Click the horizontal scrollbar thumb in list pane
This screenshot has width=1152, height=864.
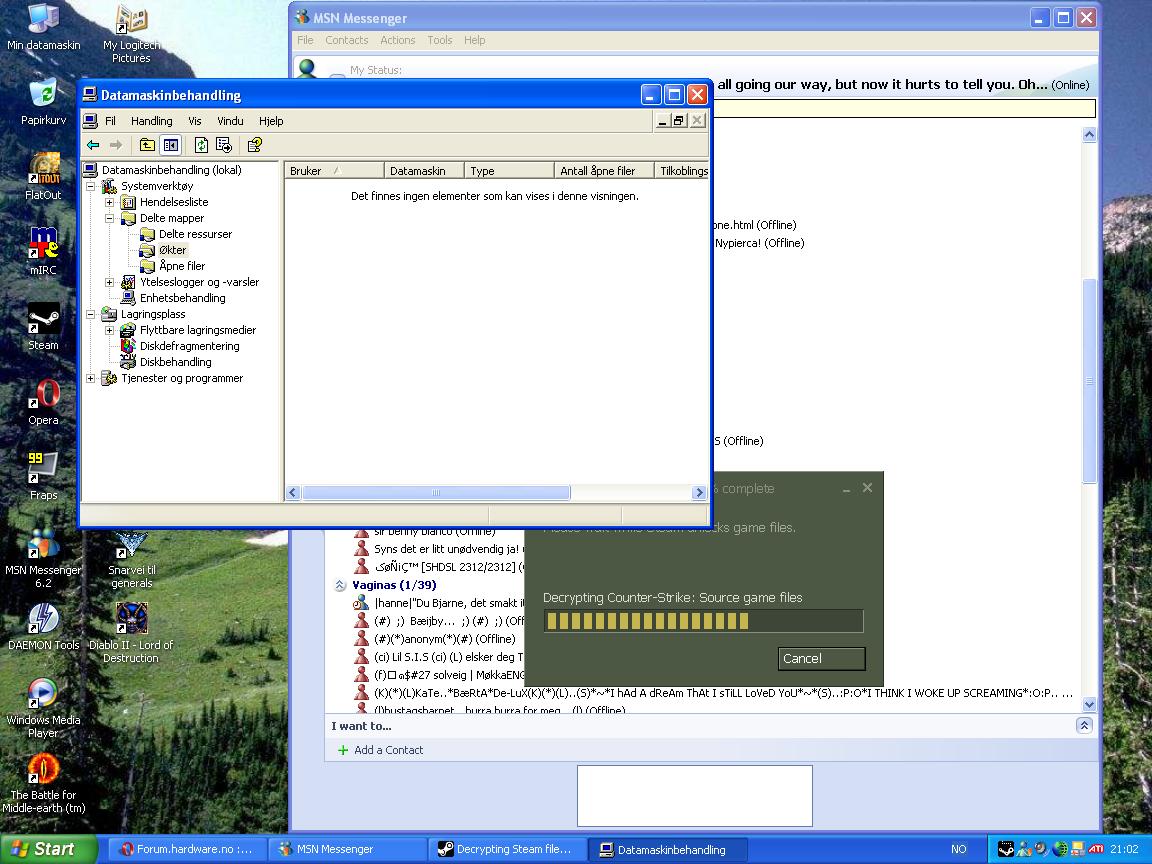(x=436, y=493)
